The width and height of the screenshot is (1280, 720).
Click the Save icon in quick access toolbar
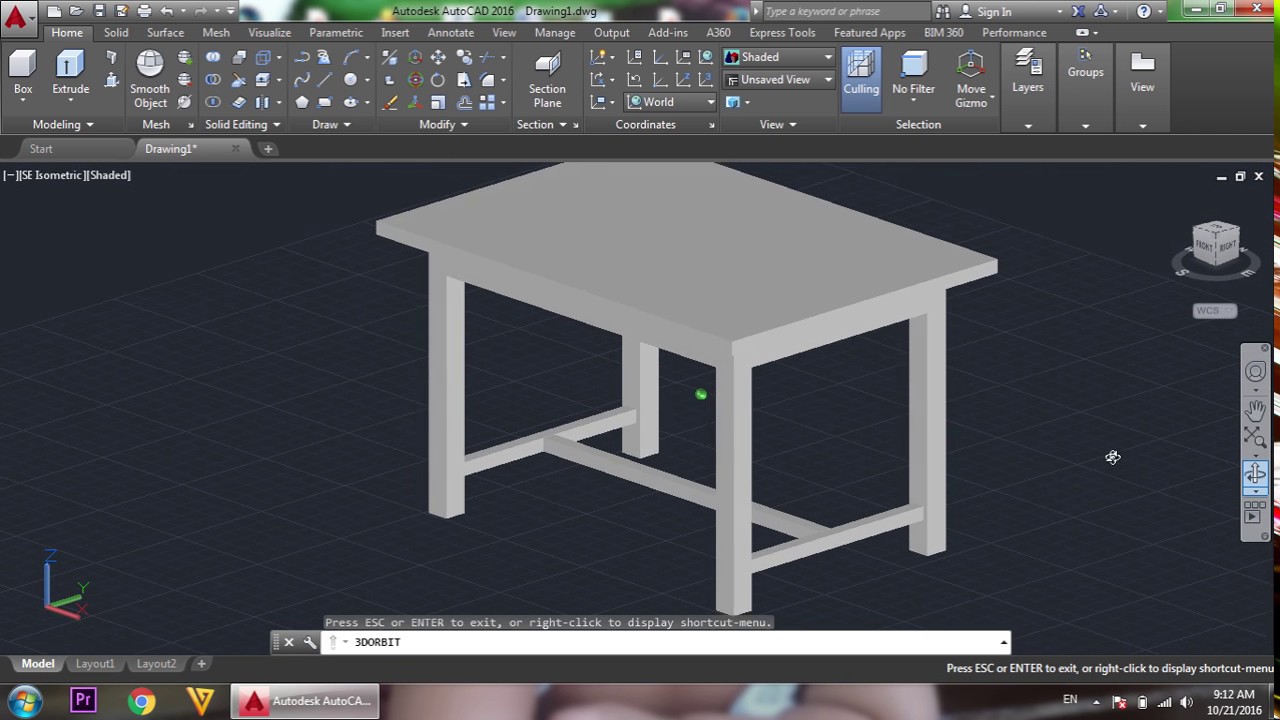pos(99,11)
